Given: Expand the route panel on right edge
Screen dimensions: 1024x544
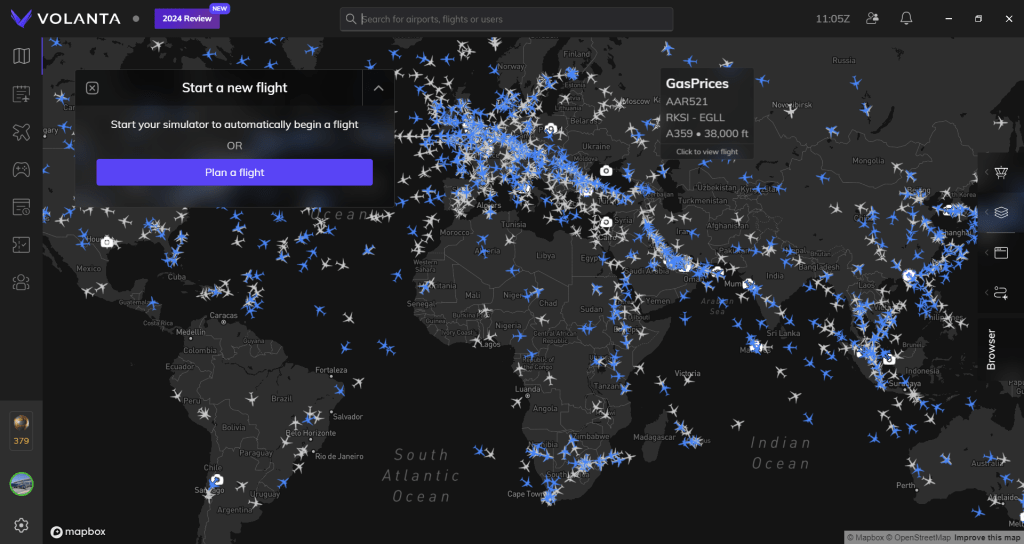Looking at the screenshot, I should (1001, 293).
